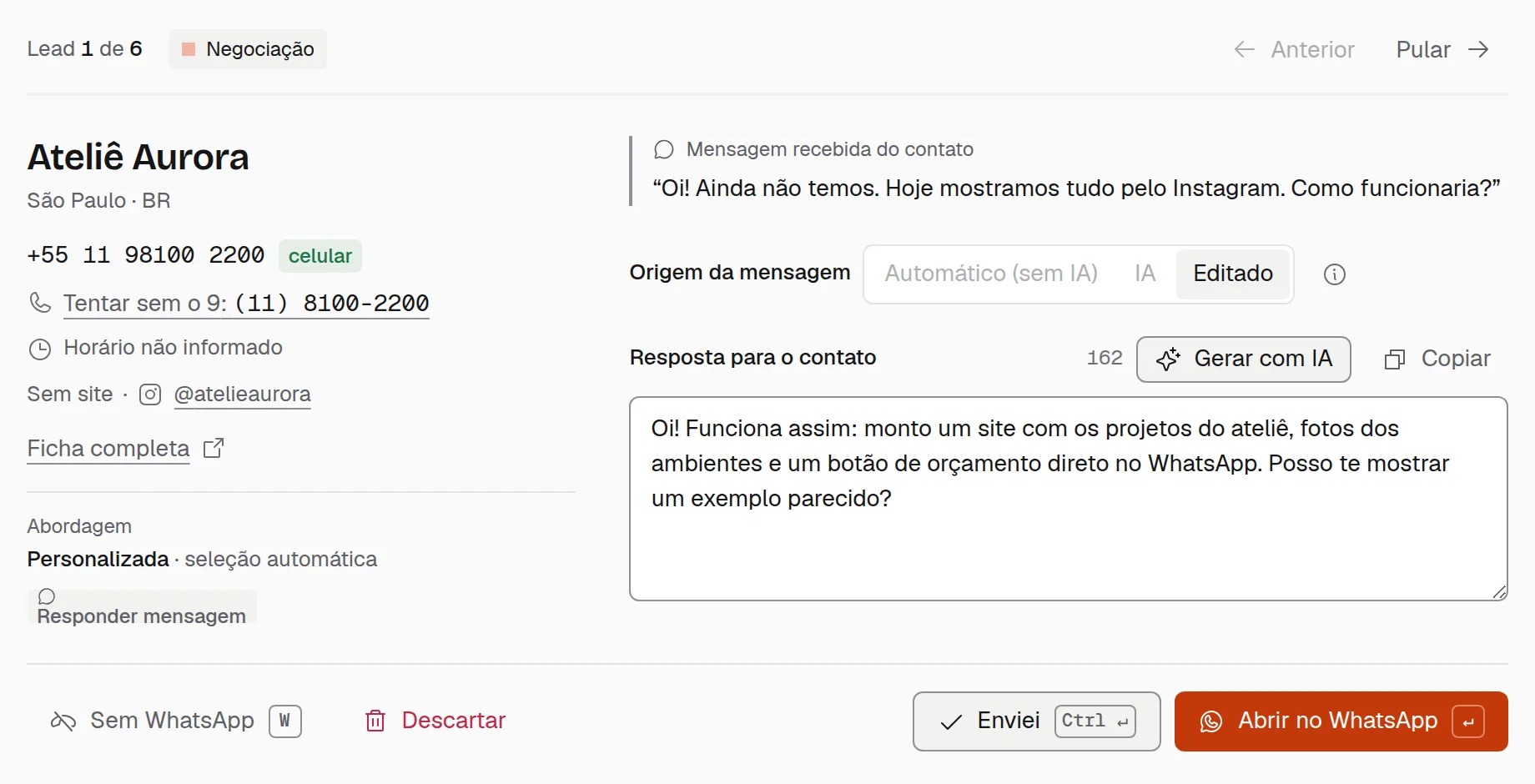Screen dimensions: 1535x784
Task: Click the Sem site text
Action: click(70, 395)
